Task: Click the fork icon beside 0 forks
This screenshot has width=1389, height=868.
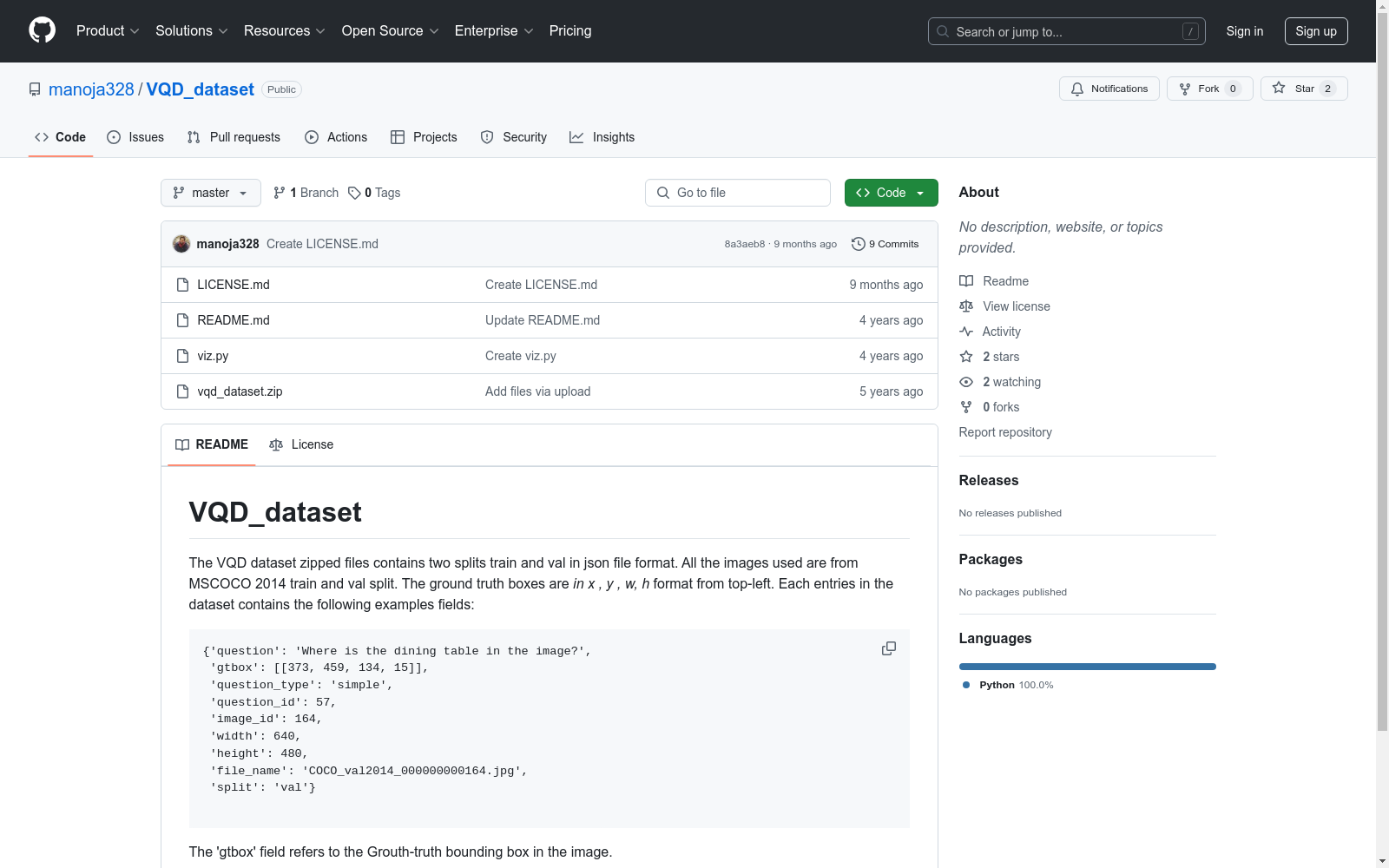Action: point(966,407)
